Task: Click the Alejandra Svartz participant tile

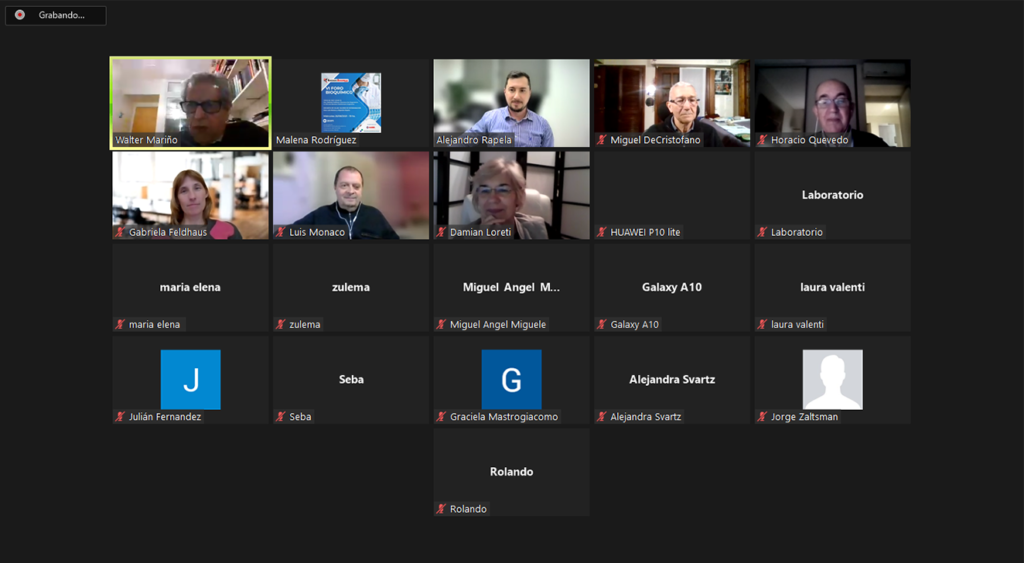Action: pyautogui.click(x=671, y=379)
